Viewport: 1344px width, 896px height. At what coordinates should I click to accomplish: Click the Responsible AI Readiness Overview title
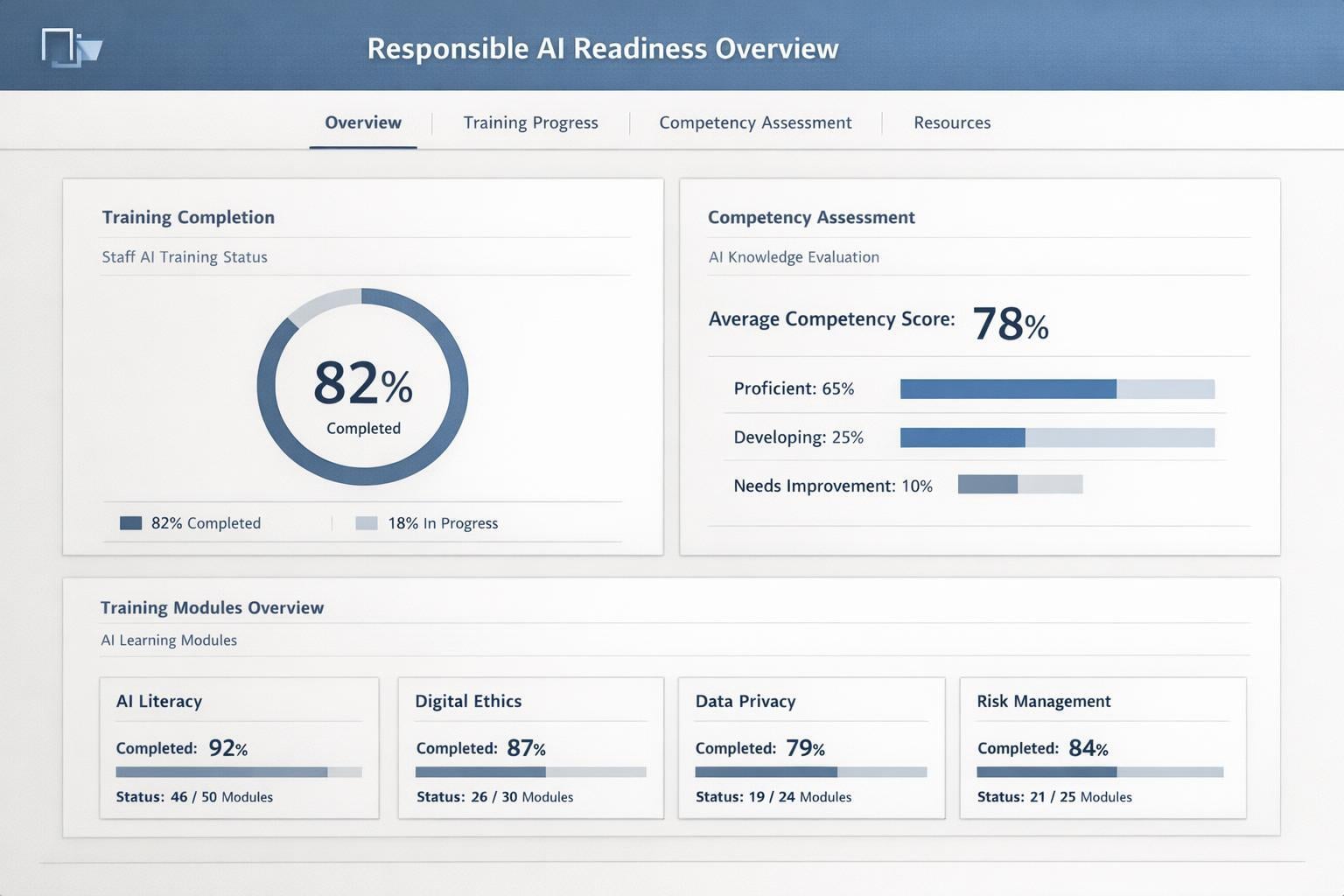603,48
